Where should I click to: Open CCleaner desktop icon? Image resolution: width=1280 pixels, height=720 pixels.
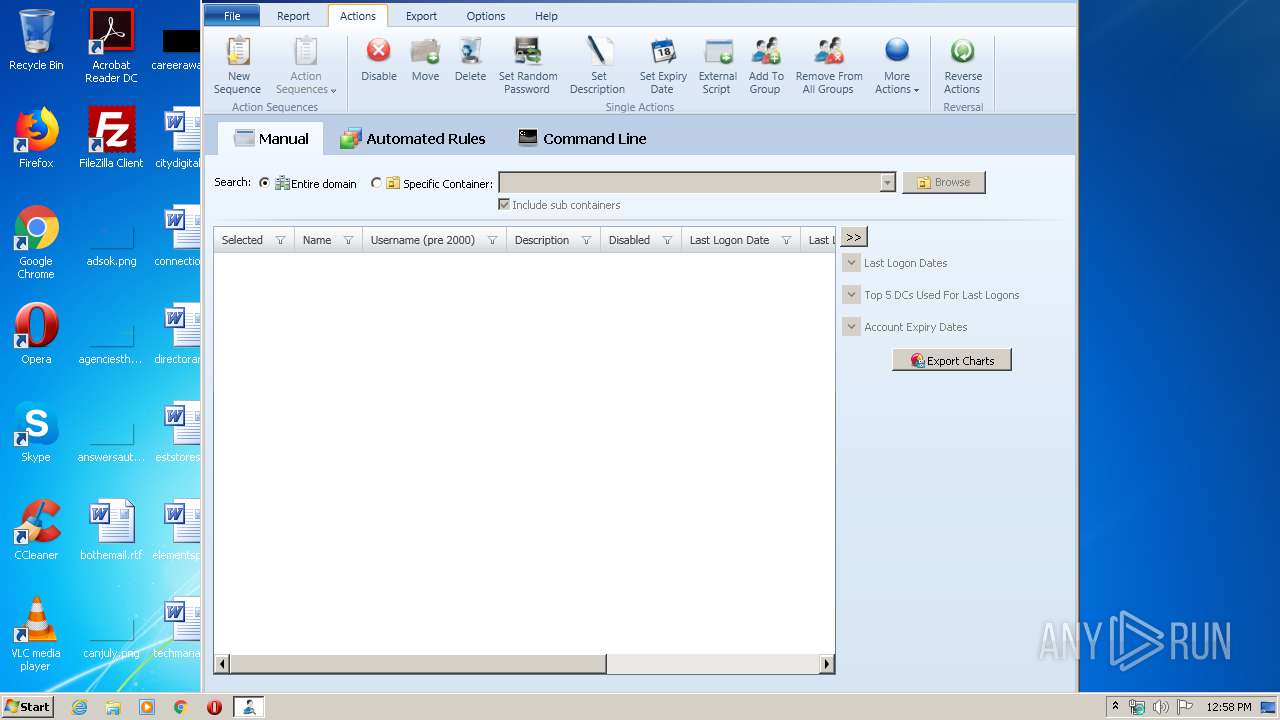[36, 530]
